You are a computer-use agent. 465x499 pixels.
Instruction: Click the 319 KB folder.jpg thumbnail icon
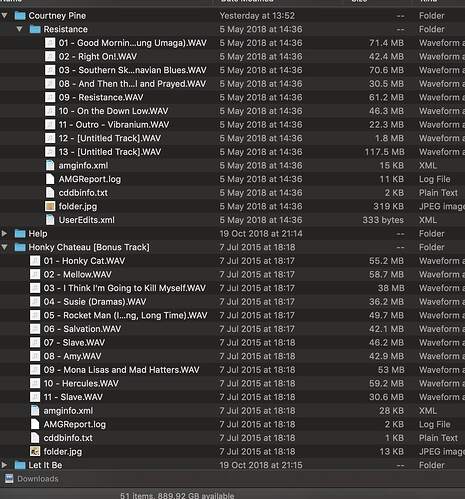tap(50, 206)
